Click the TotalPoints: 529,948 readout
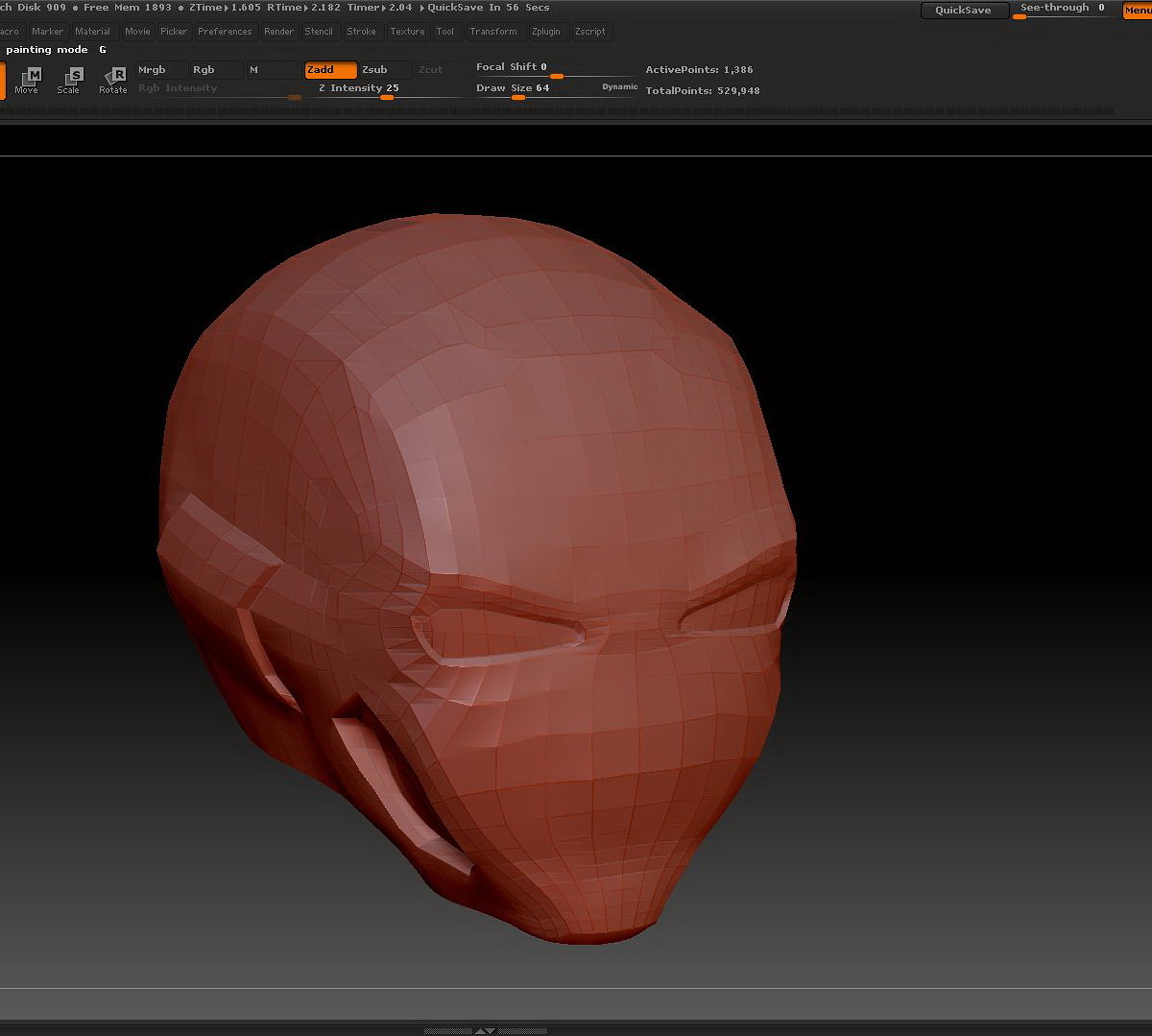The image size is (1152, 1036). [703, 91]
